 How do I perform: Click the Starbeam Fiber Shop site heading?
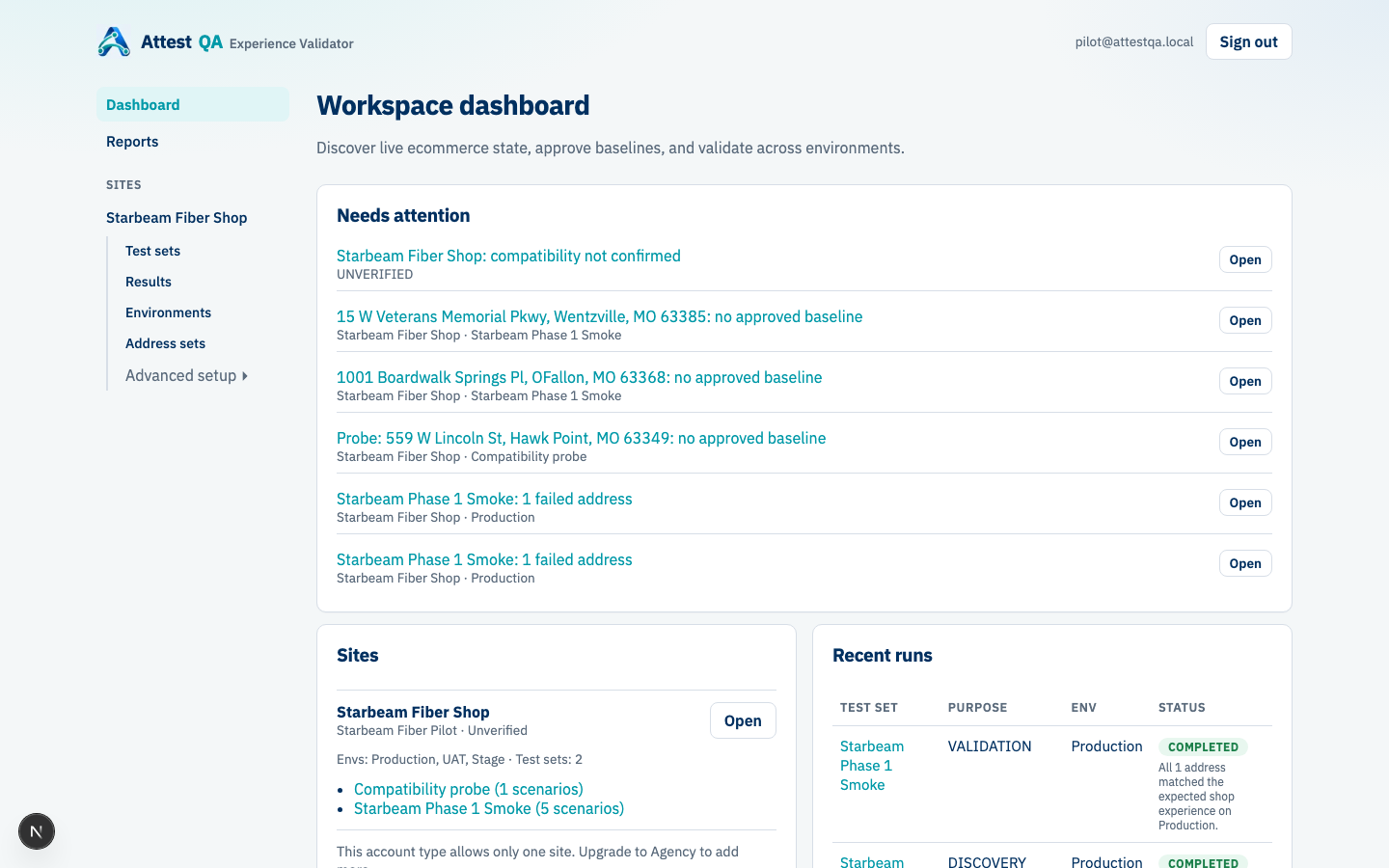[x=413, y=712]
